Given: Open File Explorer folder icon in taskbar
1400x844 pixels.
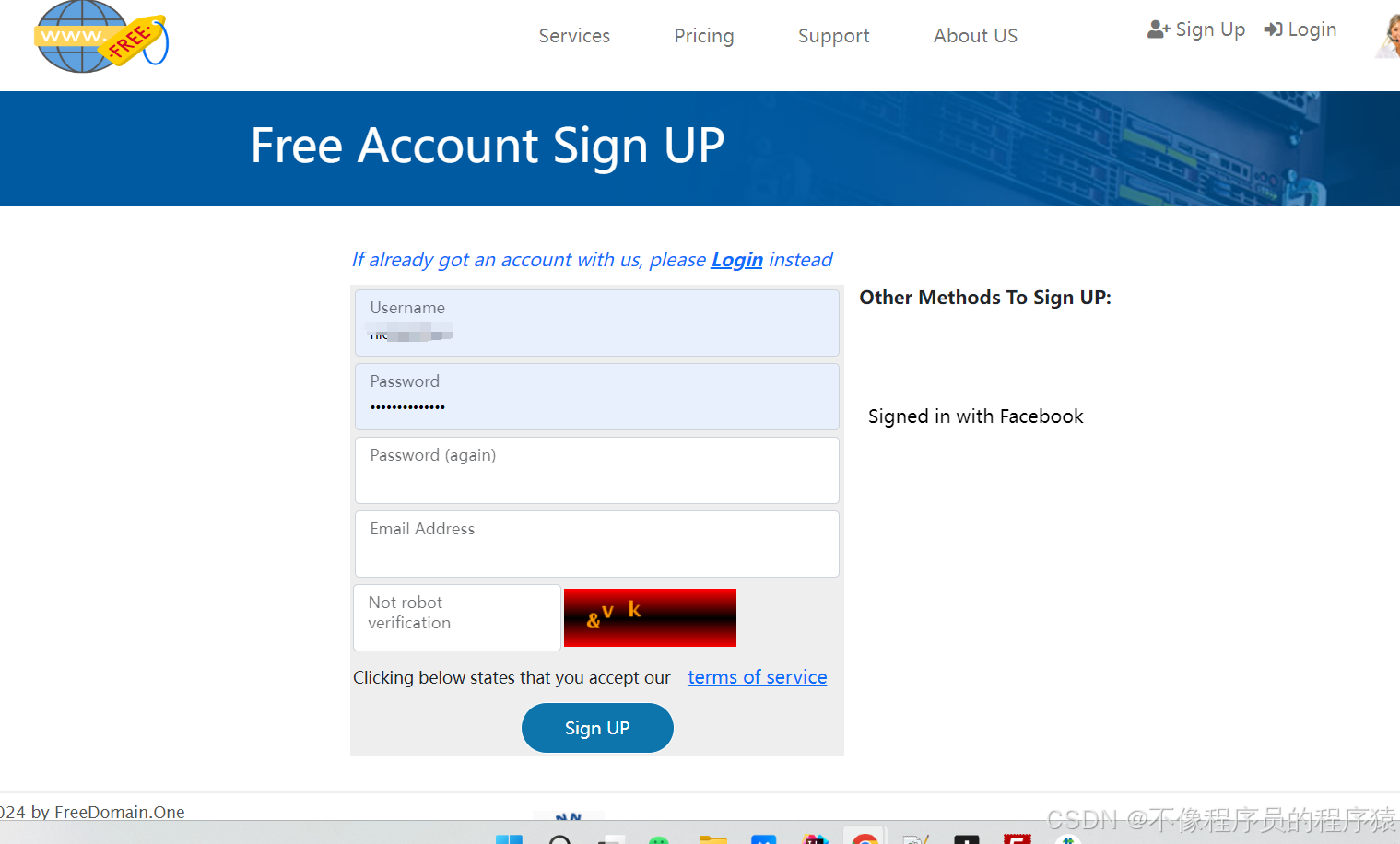Looking at the screenshot, I should [x=713, y=838].
